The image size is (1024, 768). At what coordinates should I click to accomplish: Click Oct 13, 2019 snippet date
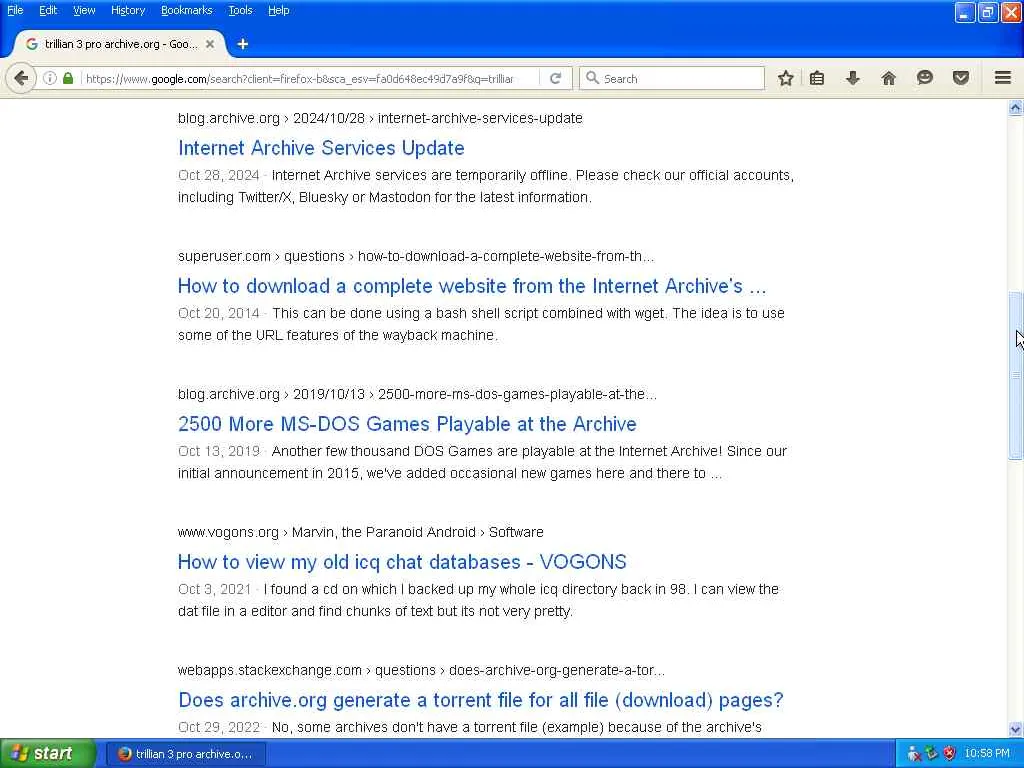tap(219, 451)
